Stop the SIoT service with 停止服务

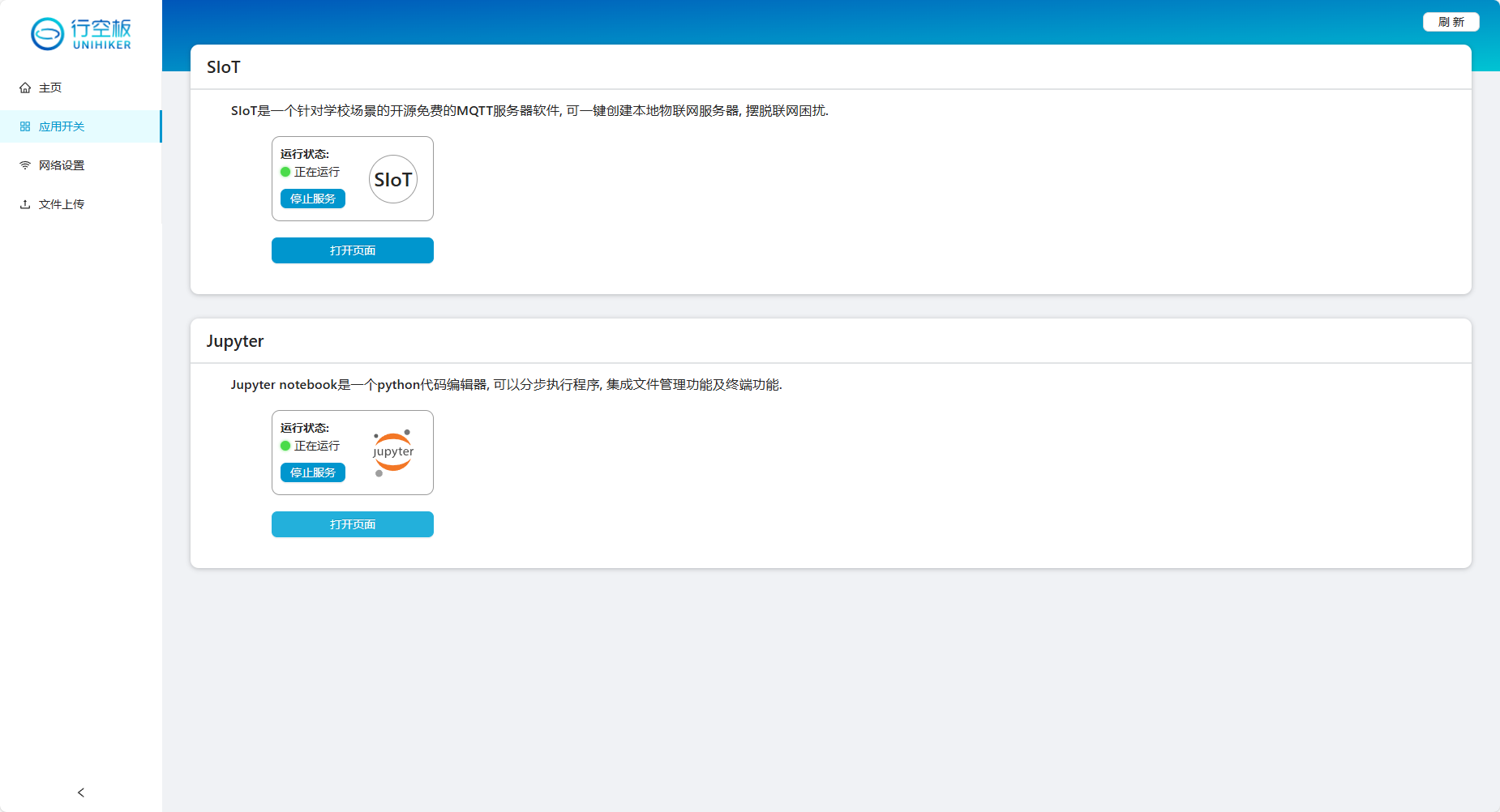pos(313,199)
